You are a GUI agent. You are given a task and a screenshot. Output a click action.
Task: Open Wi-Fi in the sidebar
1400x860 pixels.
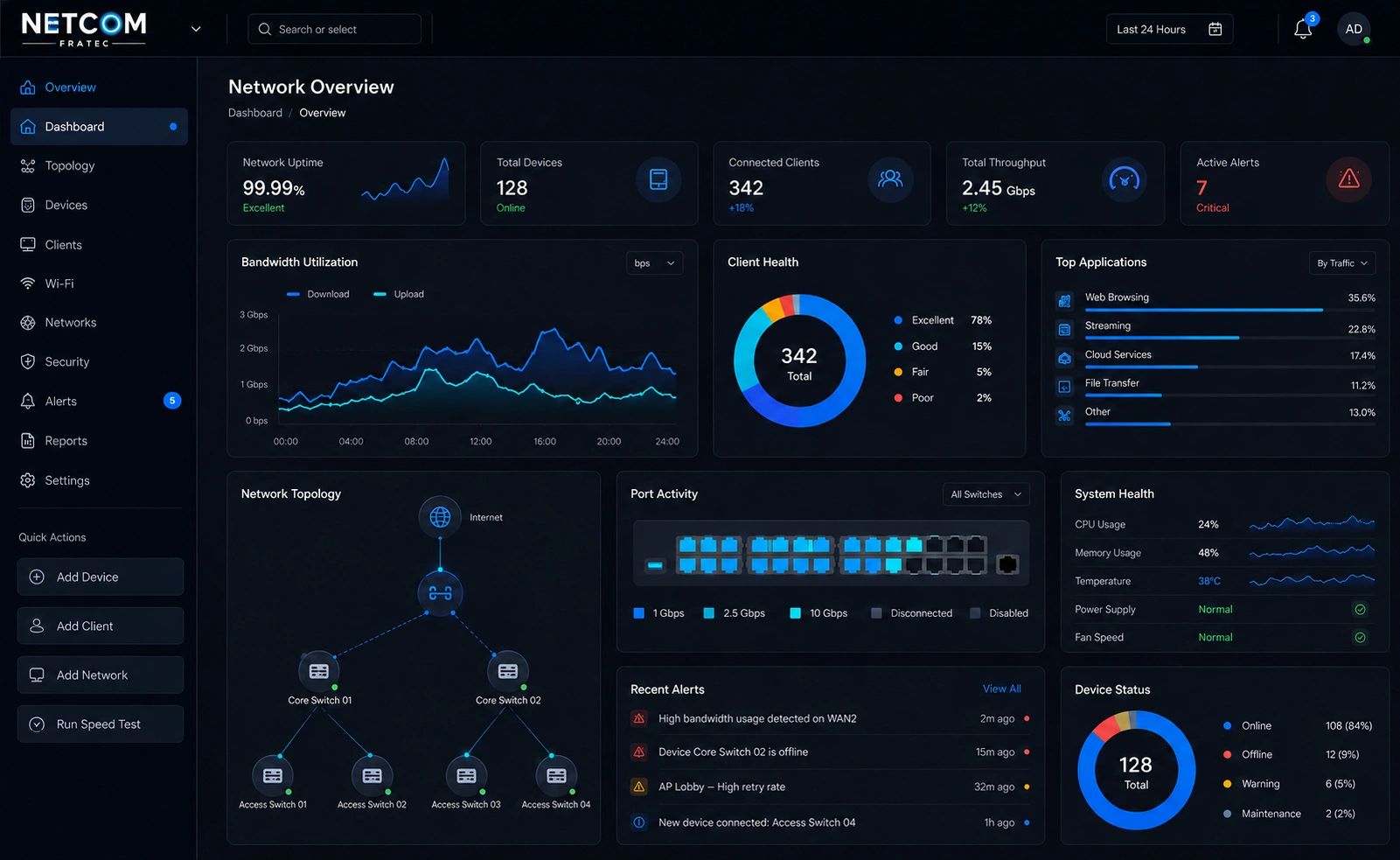[x=99, y=283]
